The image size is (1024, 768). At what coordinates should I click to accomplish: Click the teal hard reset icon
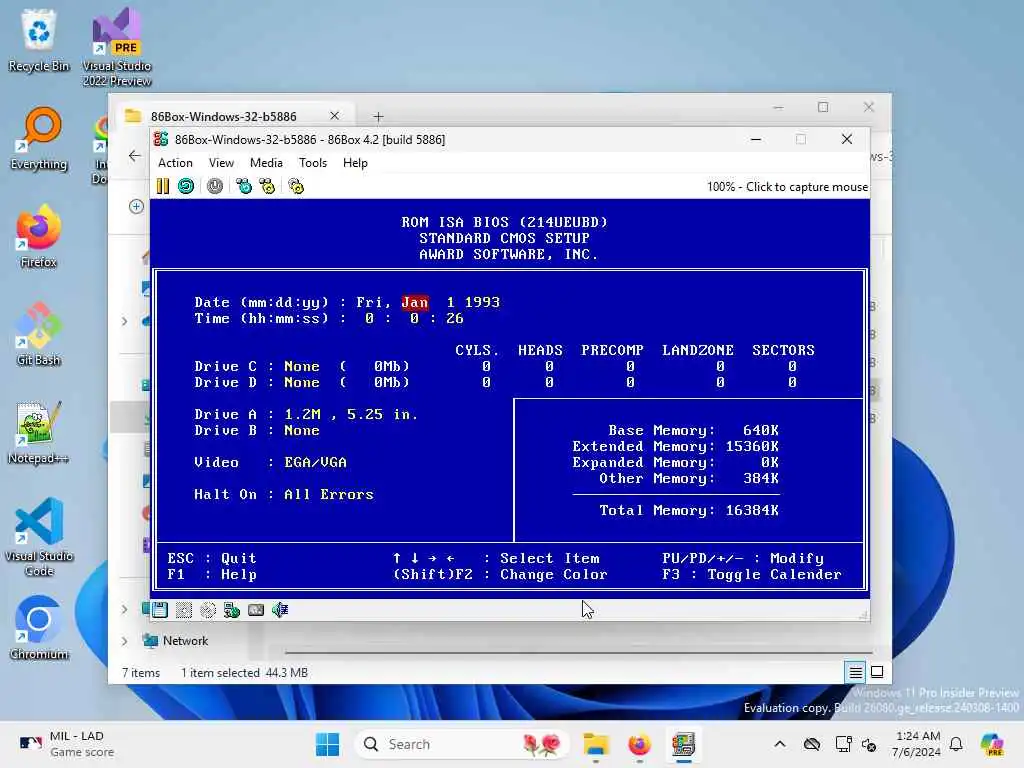click(186, 186)
